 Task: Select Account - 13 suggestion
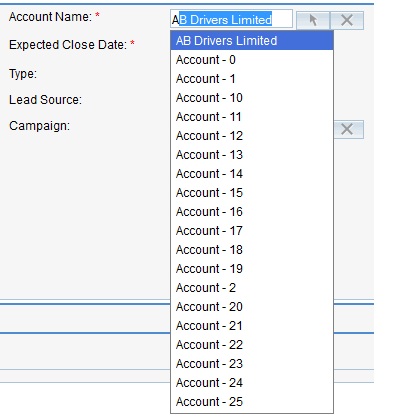(x=252, y=155)
